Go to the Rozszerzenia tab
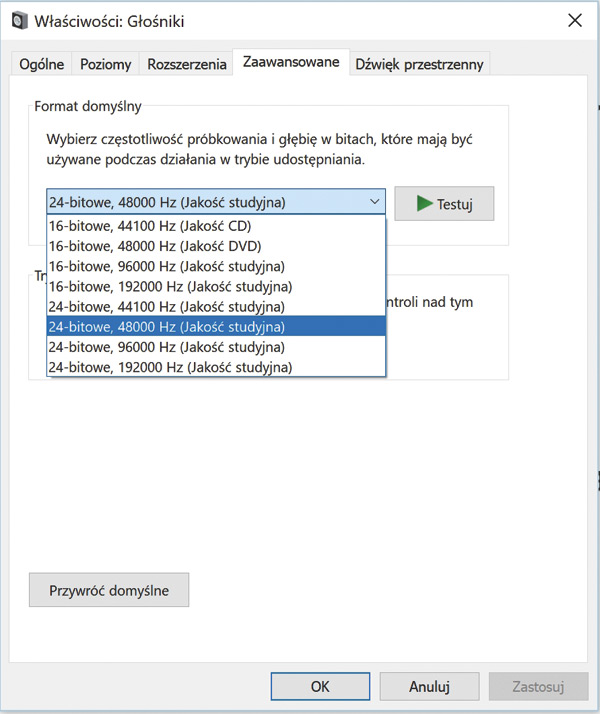 187,64
